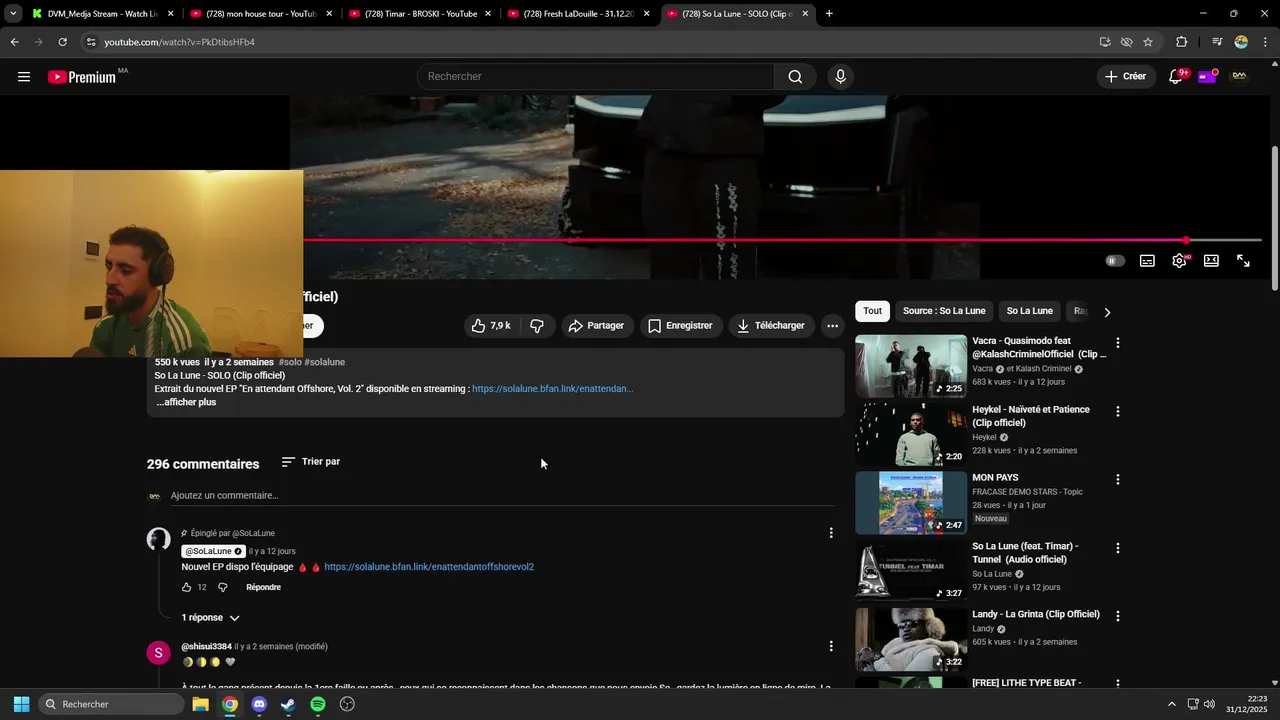The image size is (1280, 720).
Task: Open Steam from the taskbar
Action: 288,704
